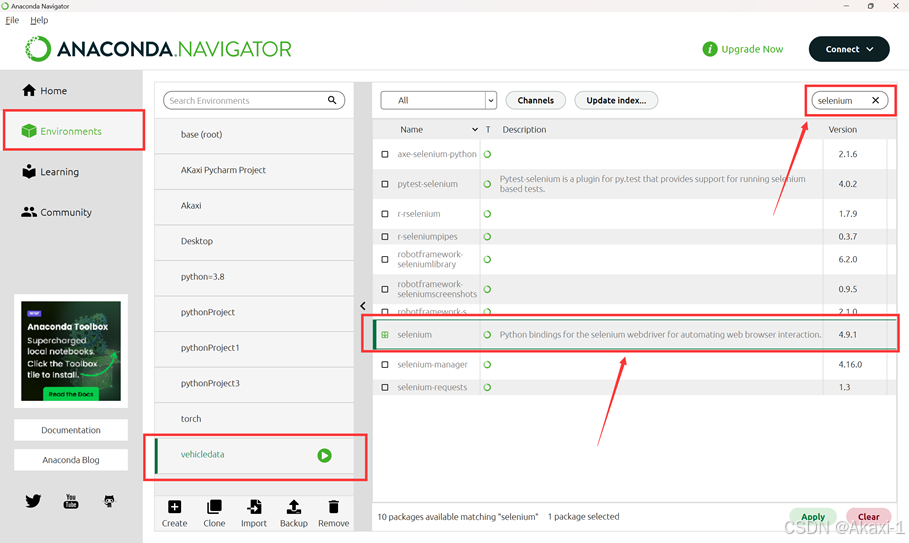
Task: Tick the r-seleniumpipes package checkbox
Action: pyautogui.click(x=385, y=236)
